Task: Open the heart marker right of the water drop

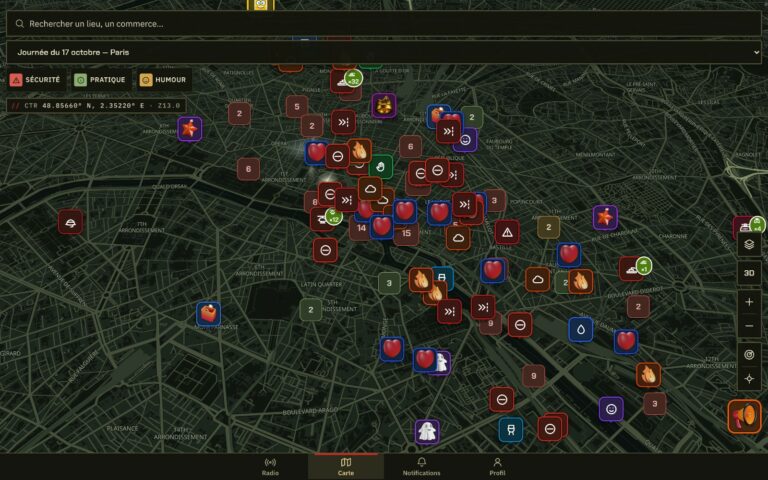Action: (626, 341)
